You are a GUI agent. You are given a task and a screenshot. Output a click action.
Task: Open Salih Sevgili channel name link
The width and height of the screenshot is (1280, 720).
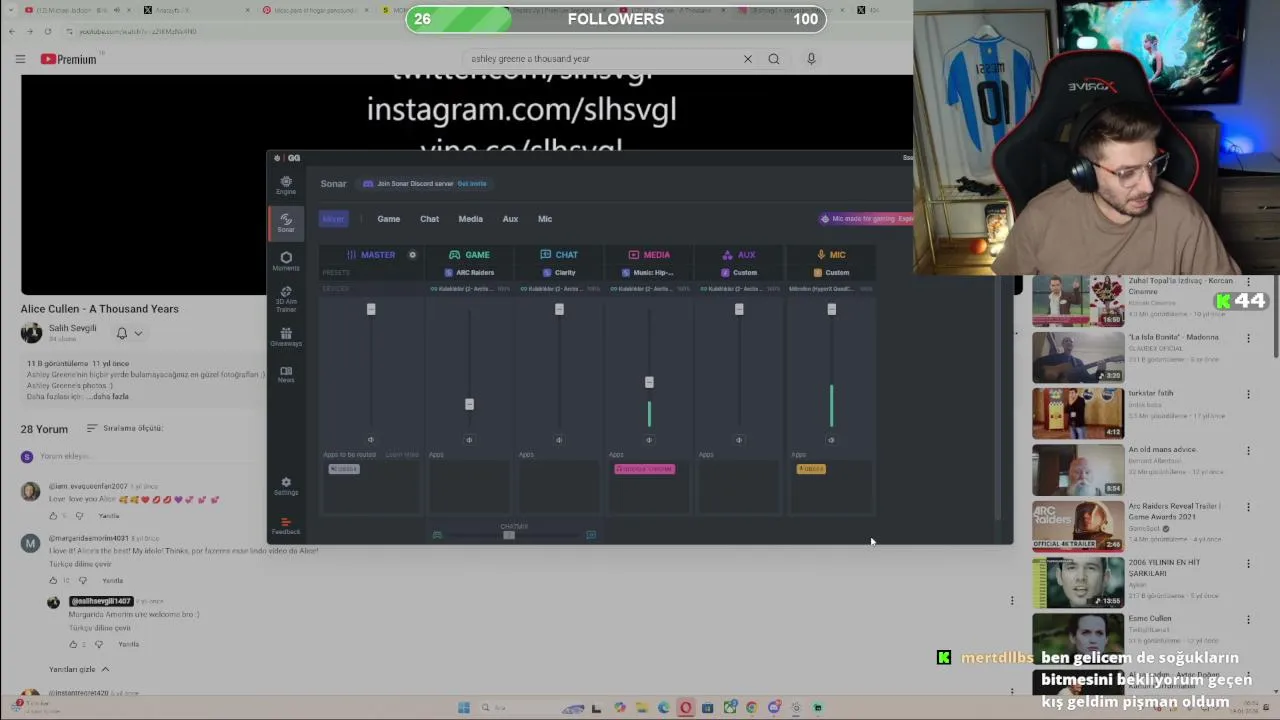pyautogui.click(x=73, y=328)
